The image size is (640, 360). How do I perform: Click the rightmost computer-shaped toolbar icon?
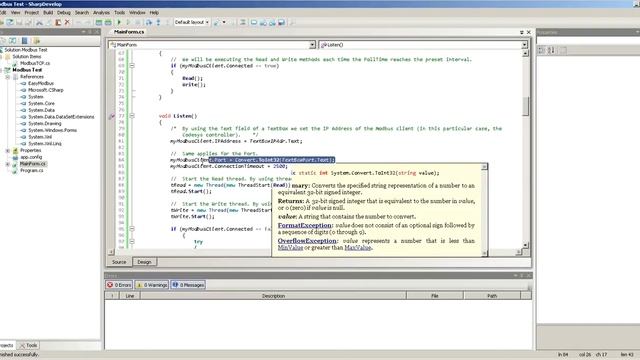pos(282,22)
